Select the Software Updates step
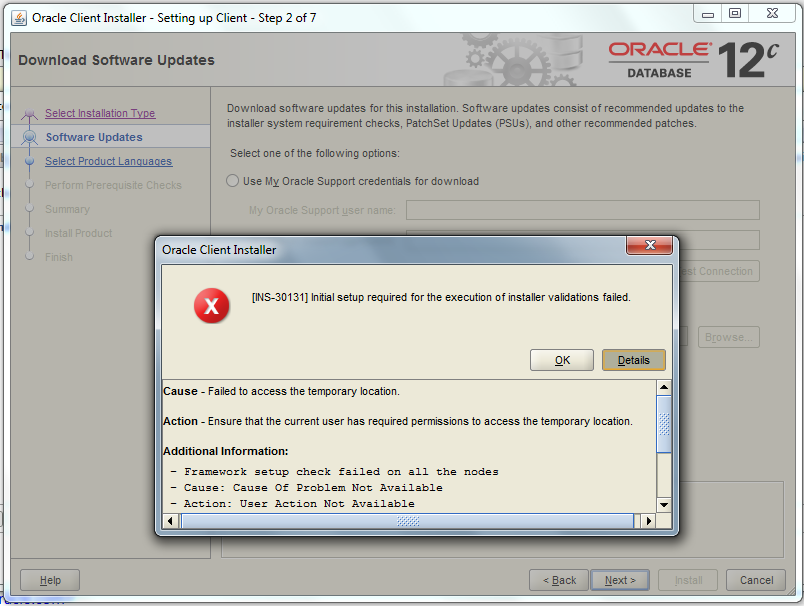The width and height of the screenshot is (807, 606). pyautogui.click(x=94, y=137)
